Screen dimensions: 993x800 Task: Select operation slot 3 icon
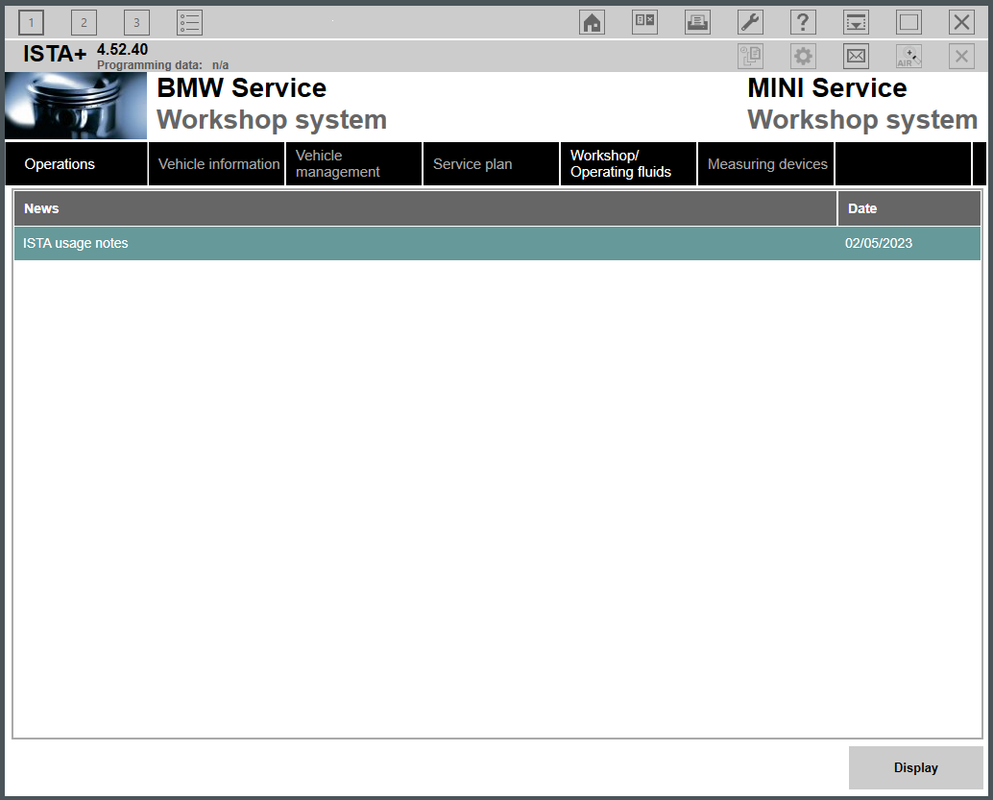coord(136,23)
